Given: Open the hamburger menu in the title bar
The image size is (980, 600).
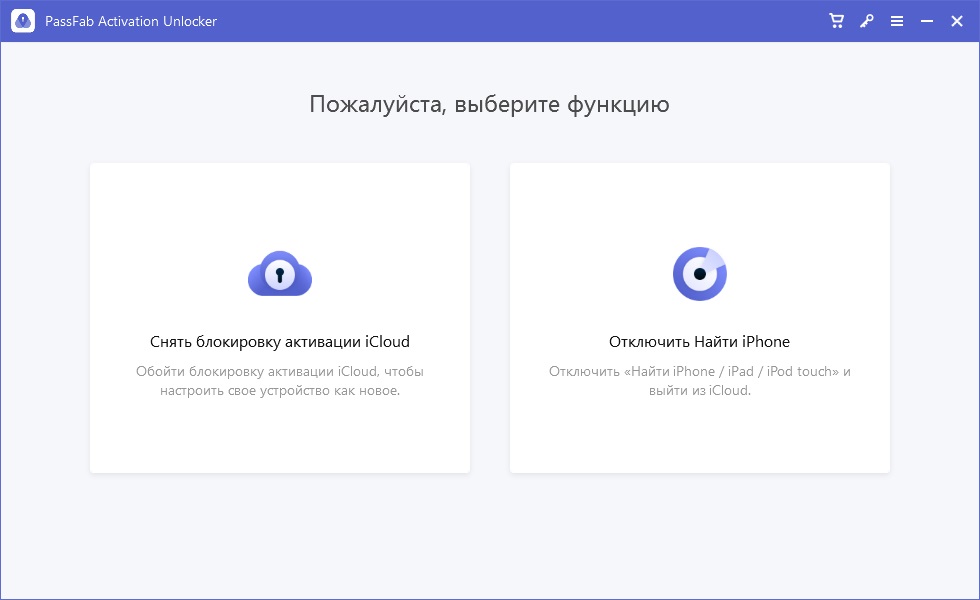Looking at the screenshot, I should 897,21.
